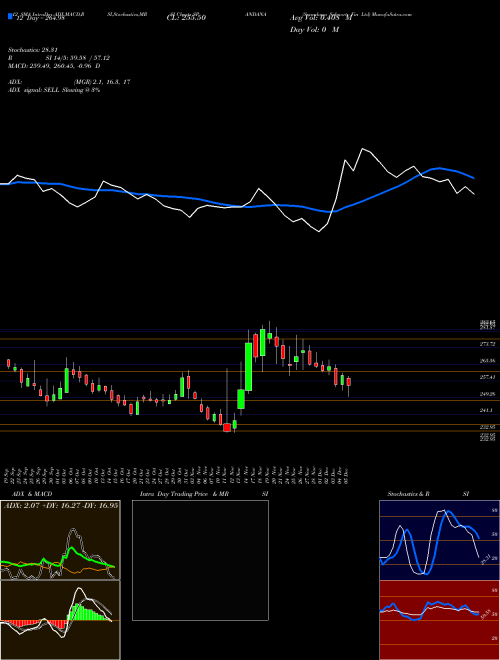The height and width of the screenshot is (660, 500).
Task: Click the ADX +DY -DY readout header
Action: (x=61, y=505)
